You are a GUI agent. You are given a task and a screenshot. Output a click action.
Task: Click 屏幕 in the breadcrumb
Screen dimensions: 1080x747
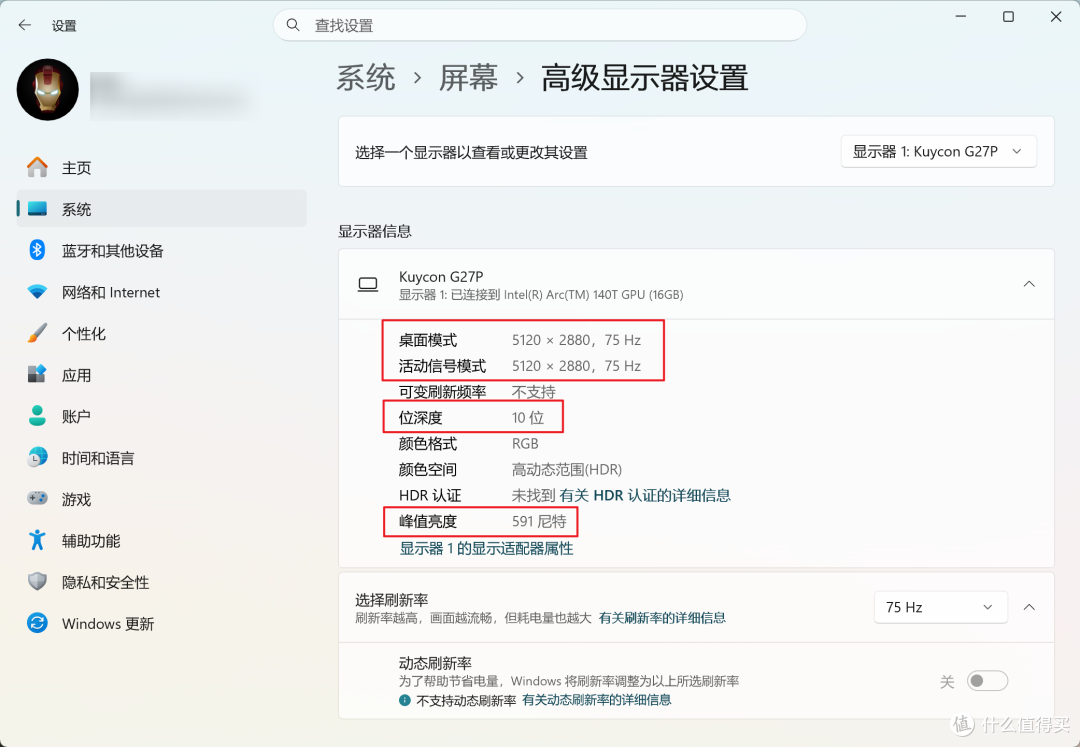[x=468, y=77]
